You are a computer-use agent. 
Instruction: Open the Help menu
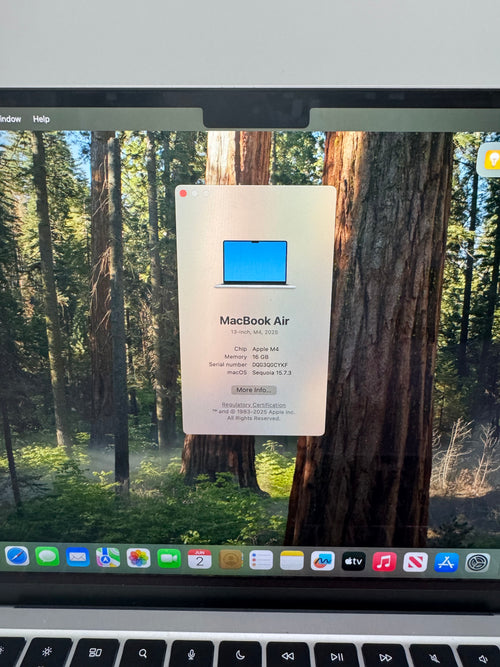pyautogui.click(x=41, y=119)
